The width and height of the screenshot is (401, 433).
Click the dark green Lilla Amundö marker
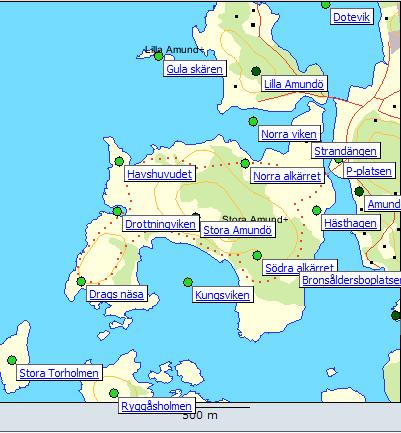[256, 71]
